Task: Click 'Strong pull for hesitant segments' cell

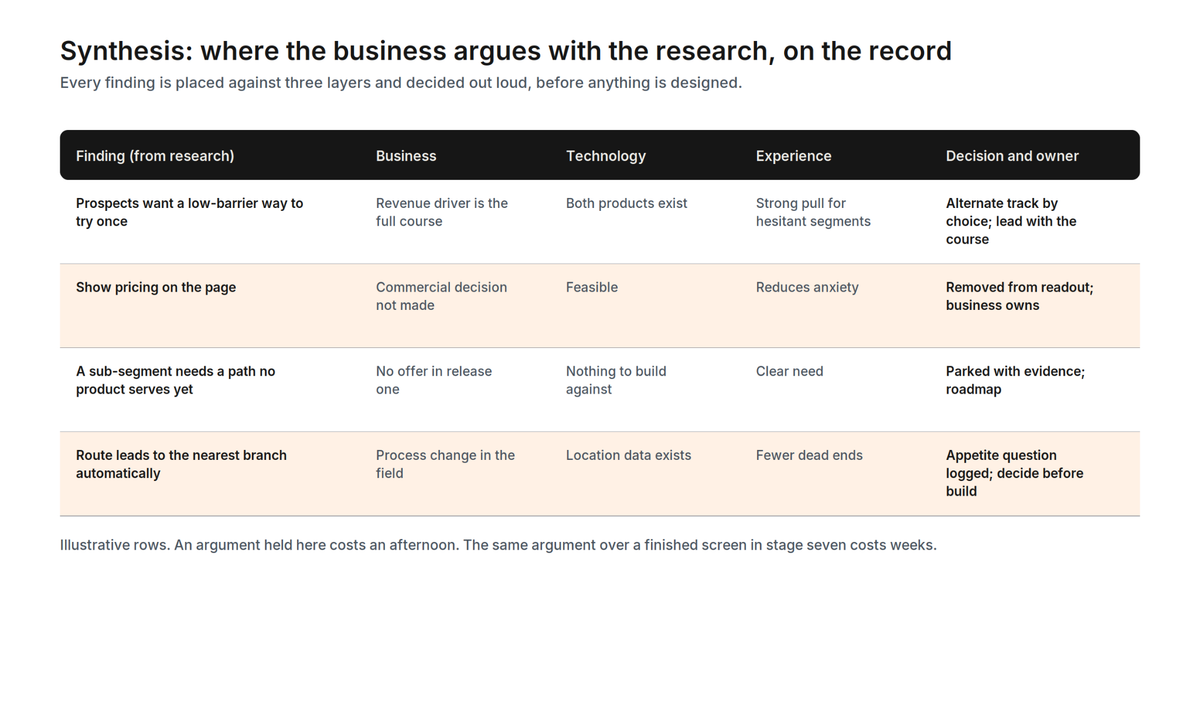Action: click(813, 212)
